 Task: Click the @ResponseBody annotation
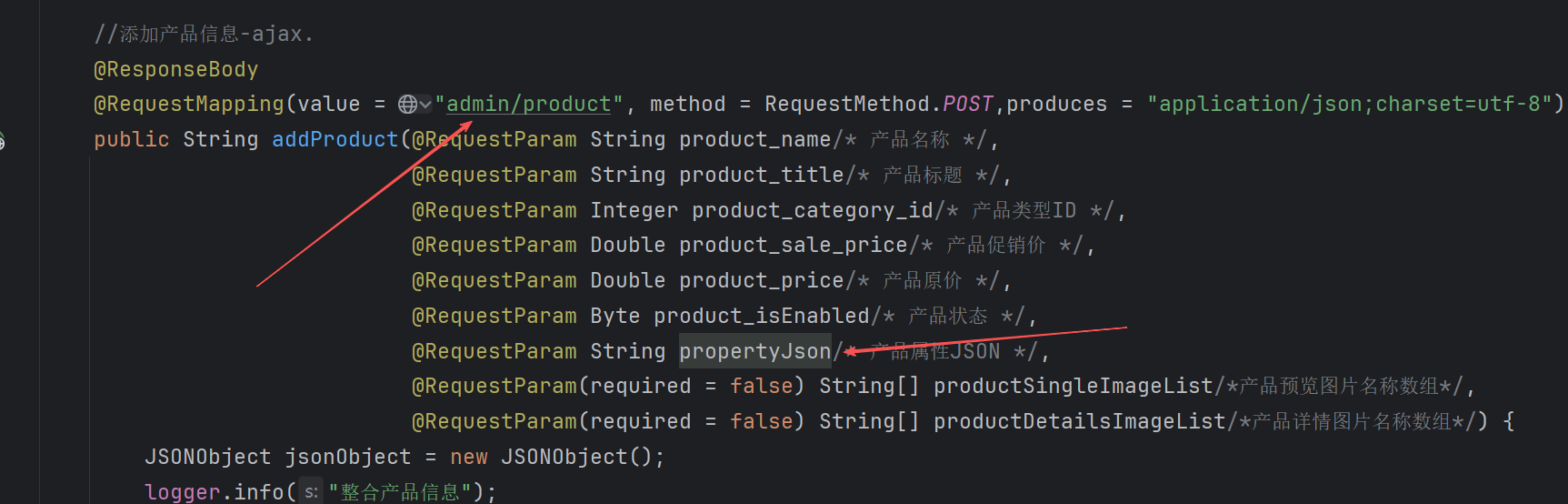point(175,70)
